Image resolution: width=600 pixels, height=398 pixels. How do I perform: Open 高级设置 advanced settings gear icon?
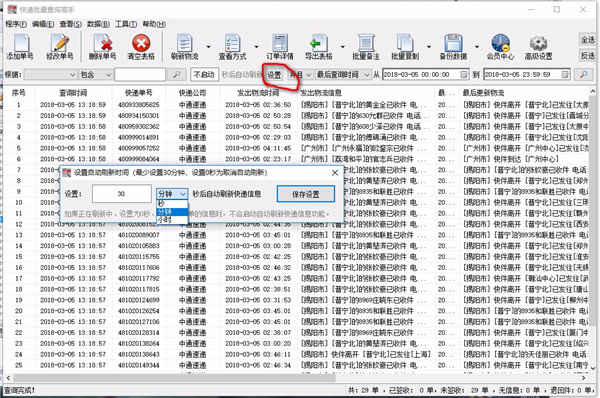tap(538, 46)
